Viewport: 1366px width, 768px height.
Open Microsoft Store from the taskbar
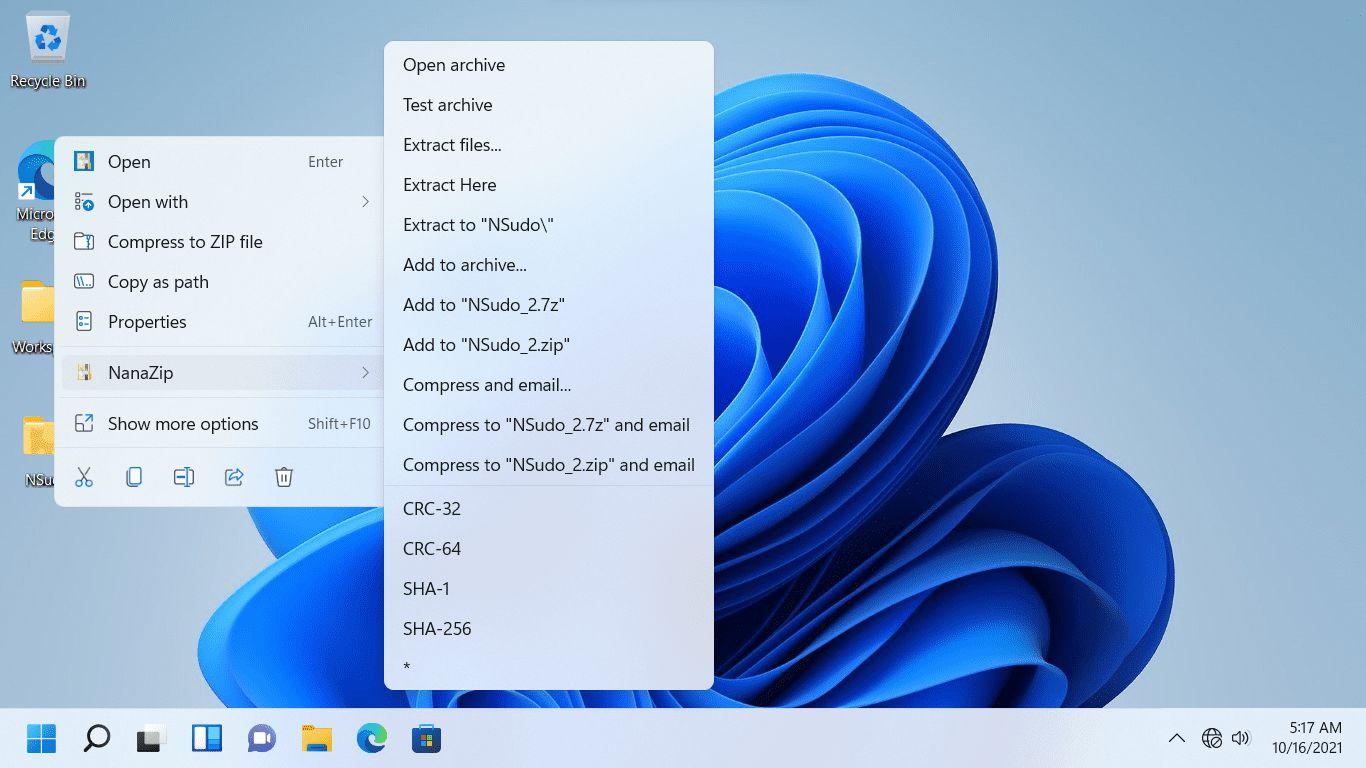tap(426, 738)
